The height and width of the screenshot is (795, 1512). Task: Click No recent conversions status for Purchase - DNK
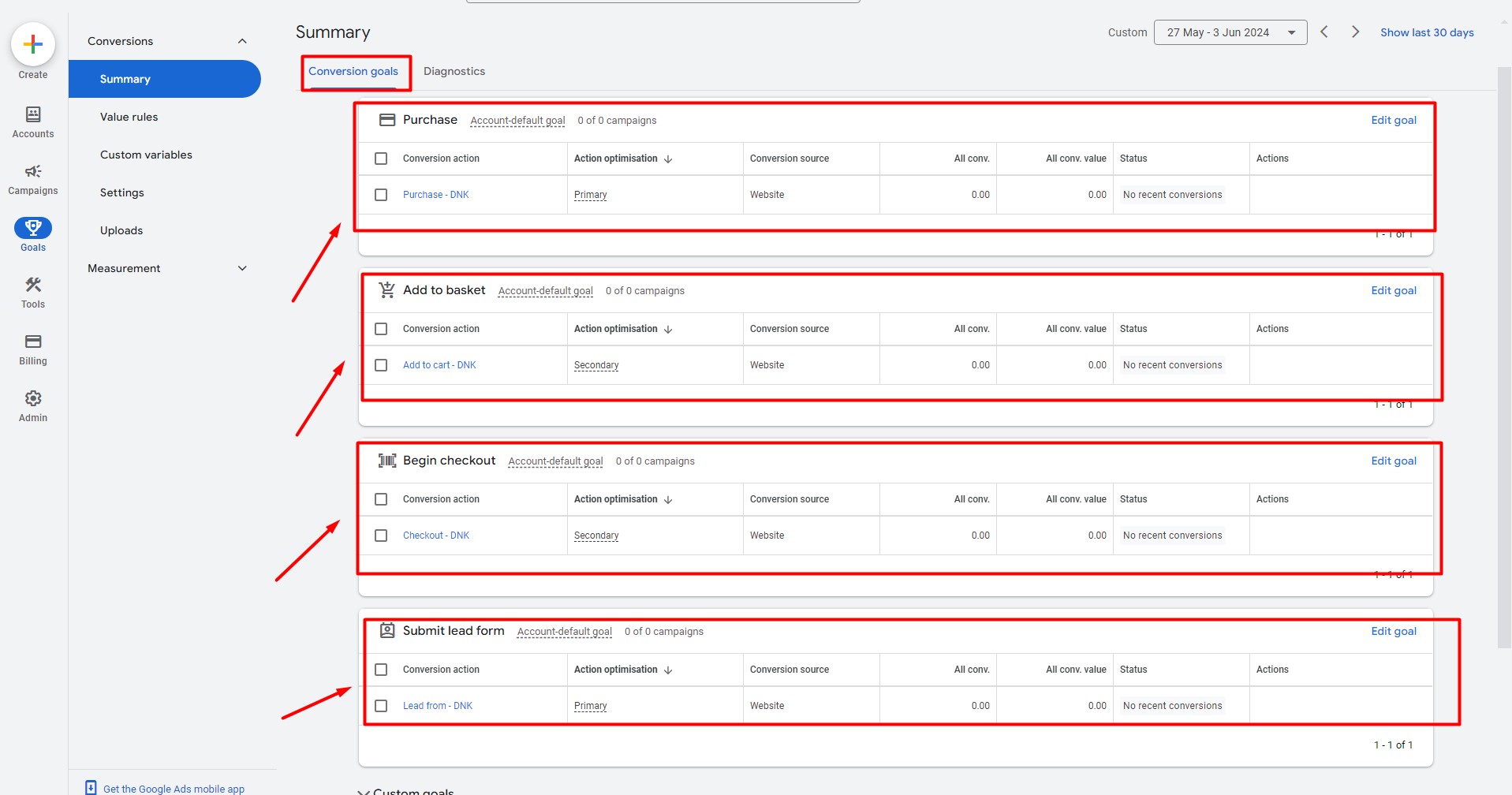point(1173,195)
